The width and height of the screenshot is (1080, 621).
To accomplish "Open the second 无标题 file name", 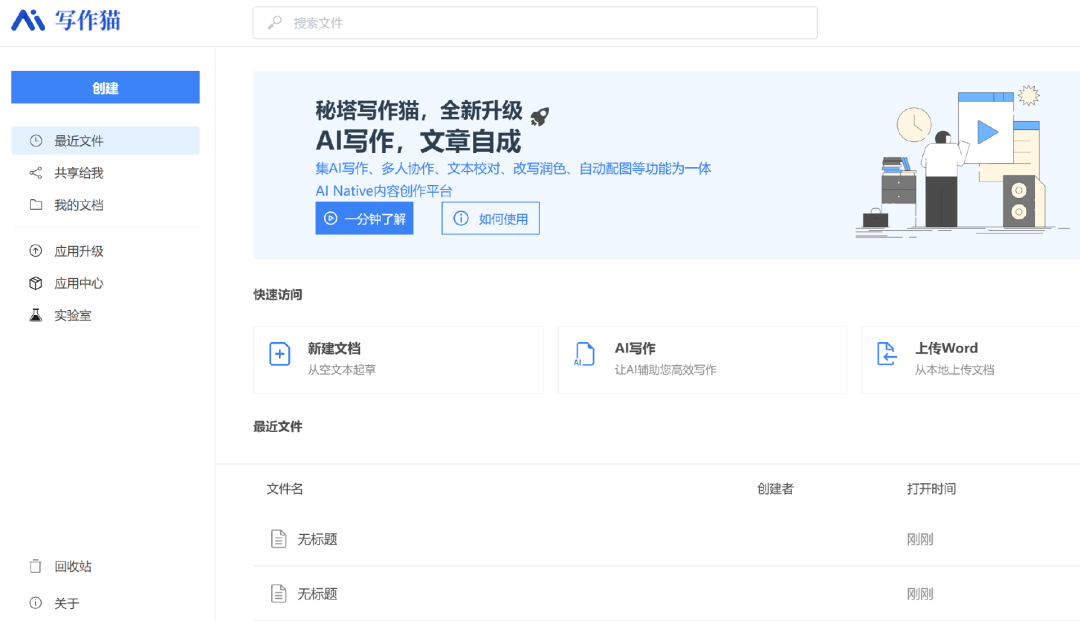I will pyautogui.click(x=317, y=593).
